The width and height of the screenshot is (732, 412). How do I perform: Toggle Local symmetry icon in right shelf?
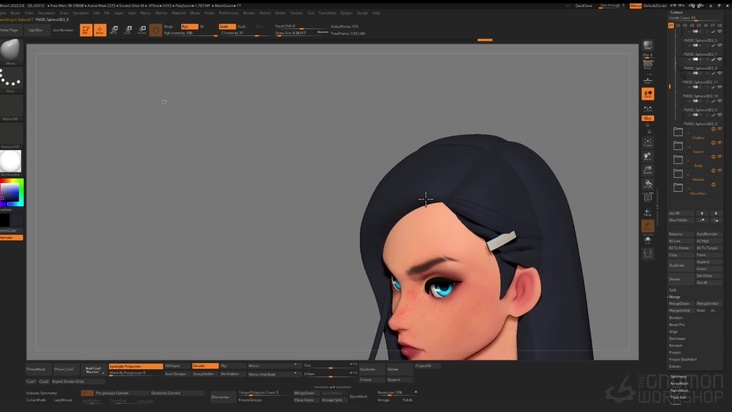tap(648, 94)
